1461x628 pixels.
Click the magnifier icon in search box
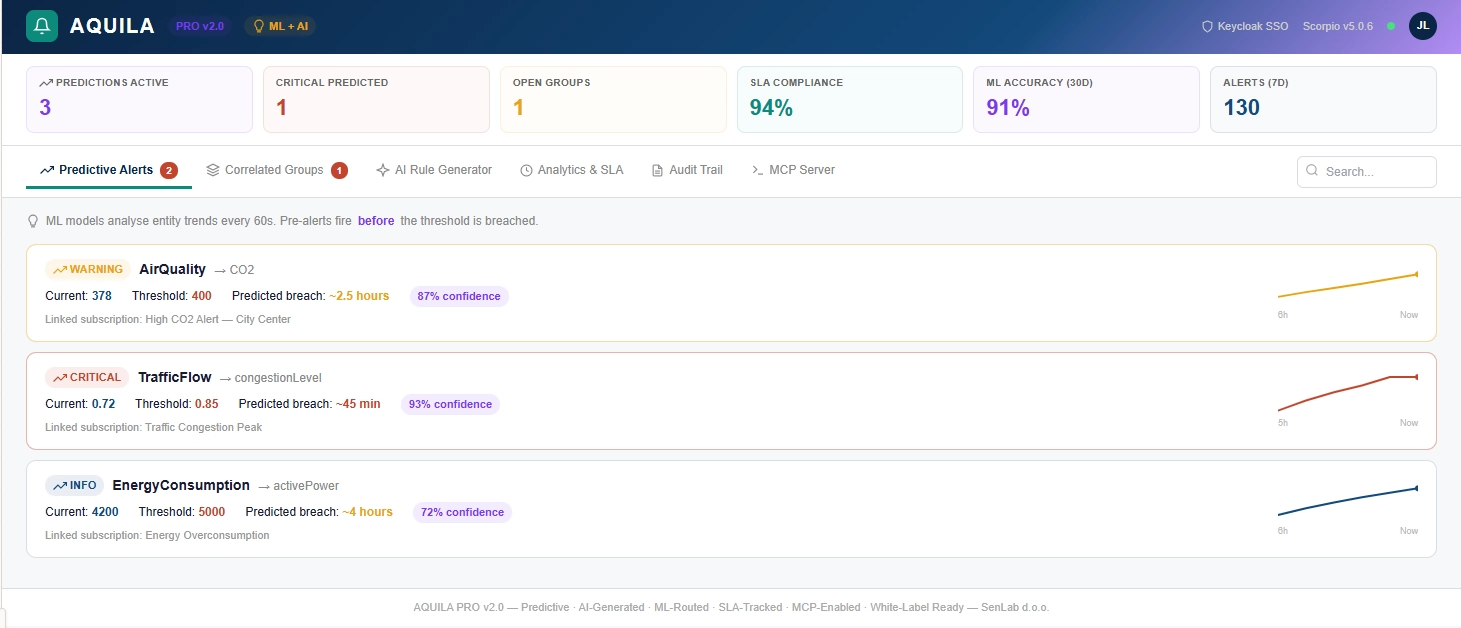[x=1312, y=171]
